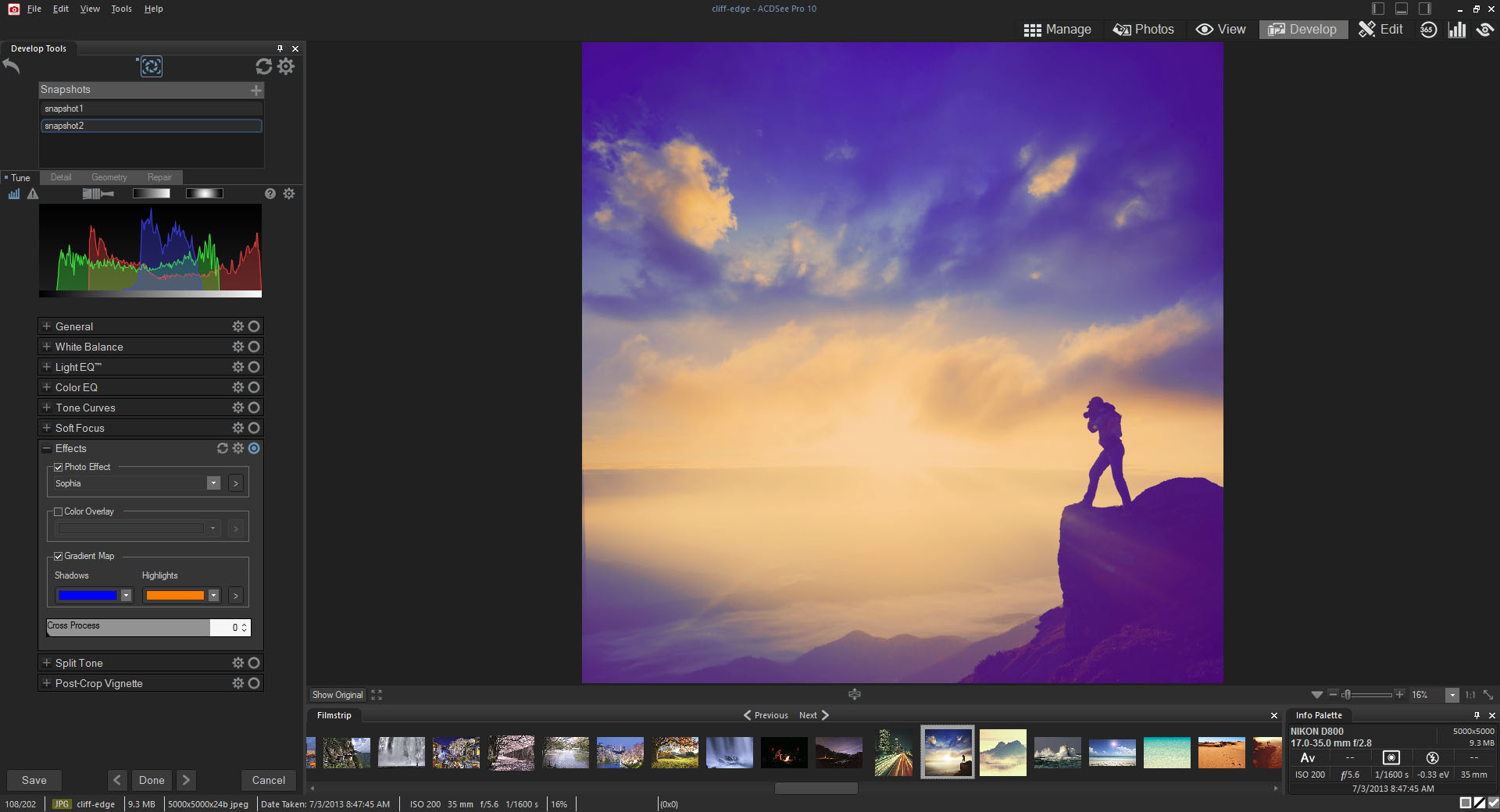This screenshot has height=812, width=1500.
Task: Click the Show Original button
Action: click(337, 695)
